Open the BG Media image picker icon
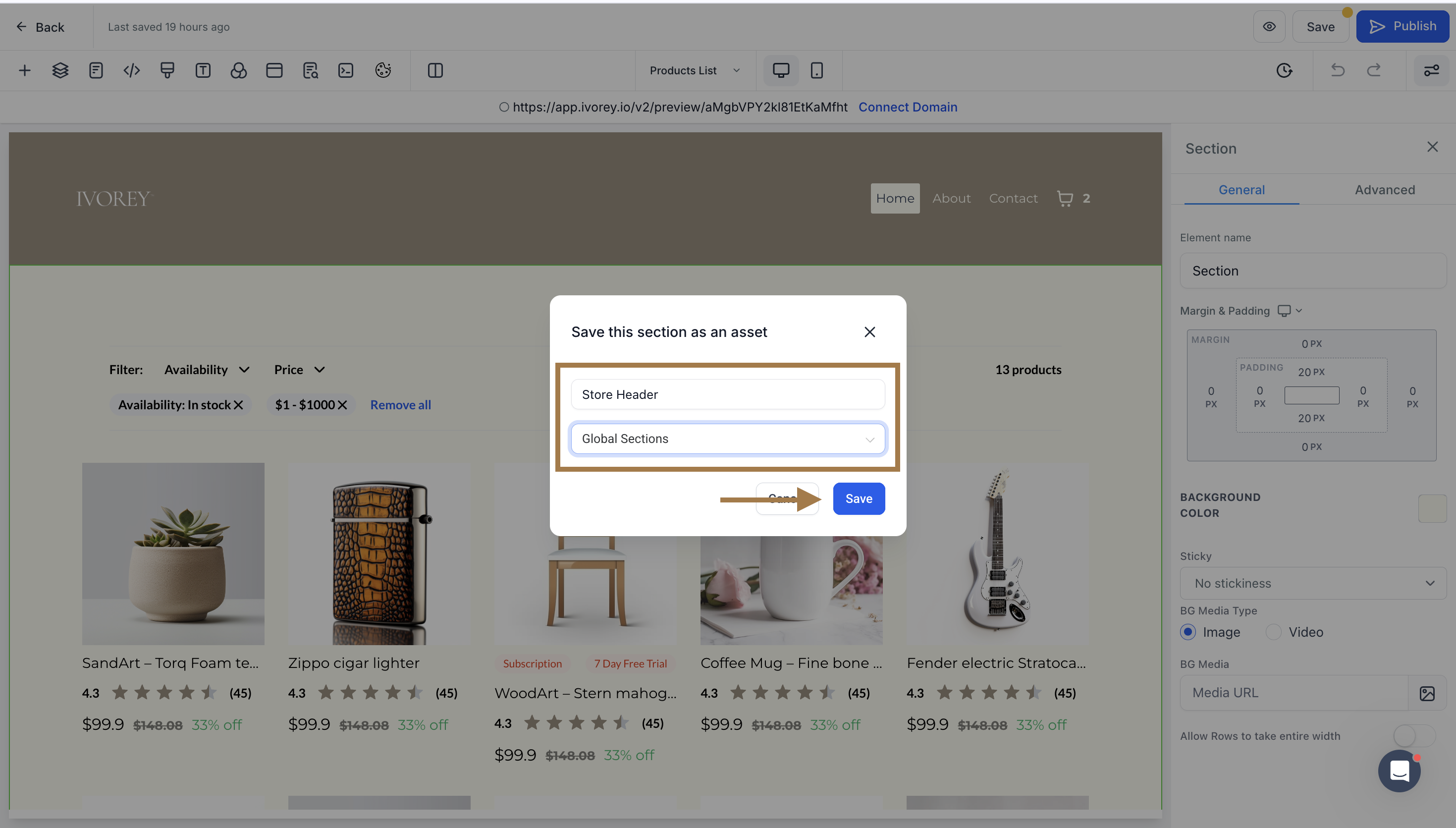 click(x=1427, y=693)
